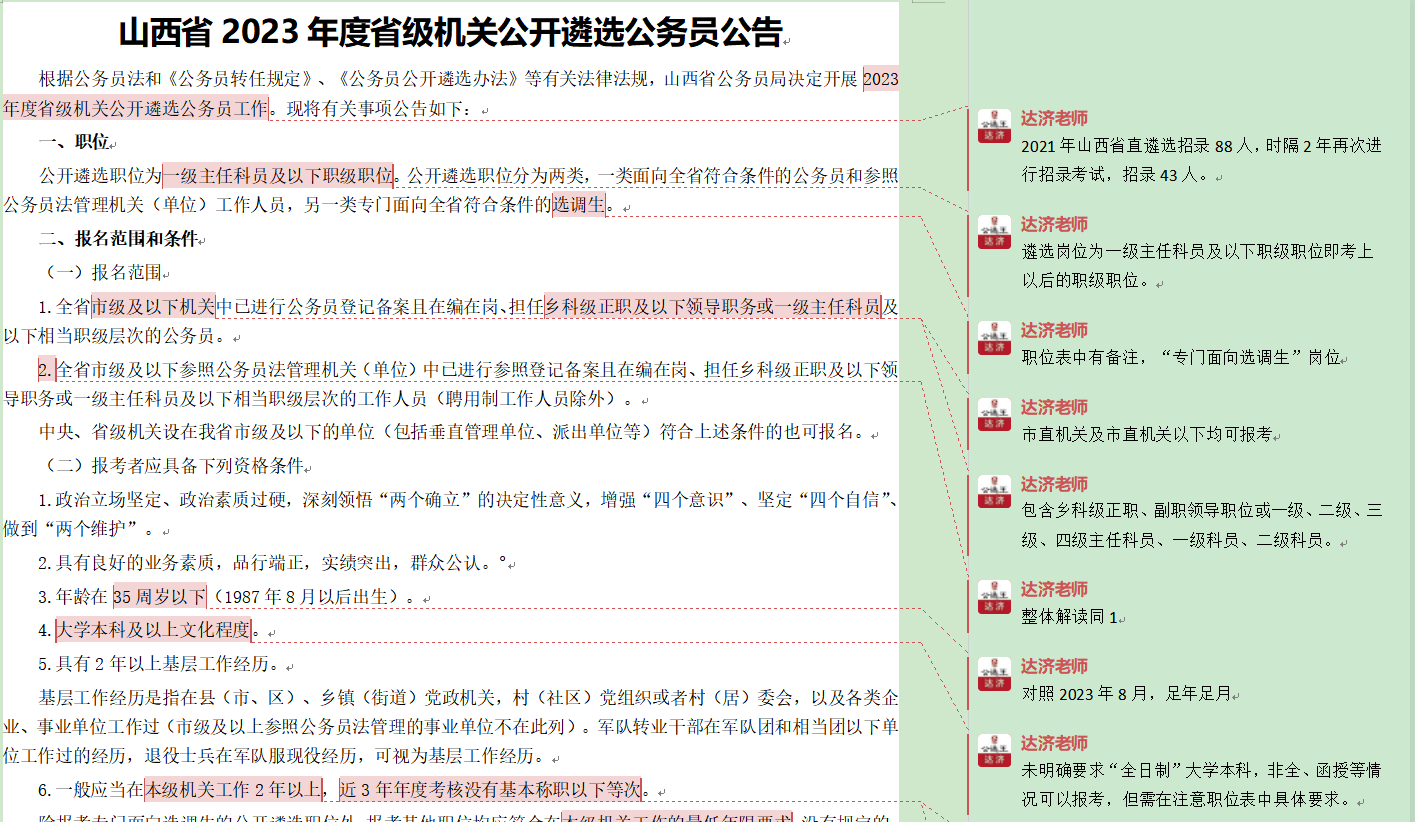Click avatar next to 市直机关及市直机关以下 comment
The image size is (1415, 822).
993,415
